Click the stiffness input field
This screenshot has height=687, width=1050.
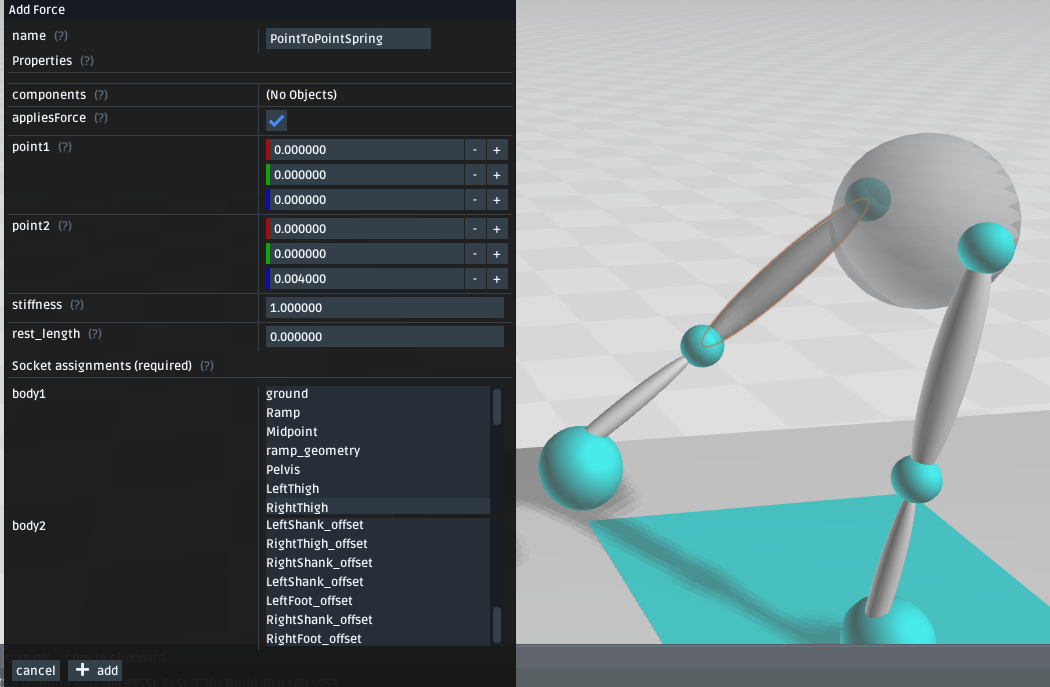point(384,307)
